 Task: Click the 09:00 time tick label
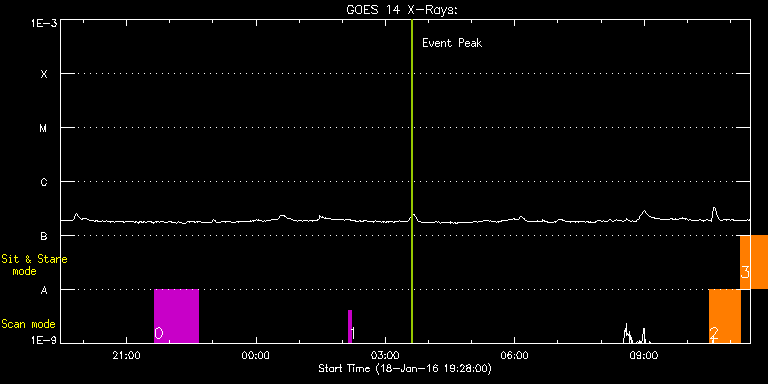pyautogui.click(x=644, y=356)
